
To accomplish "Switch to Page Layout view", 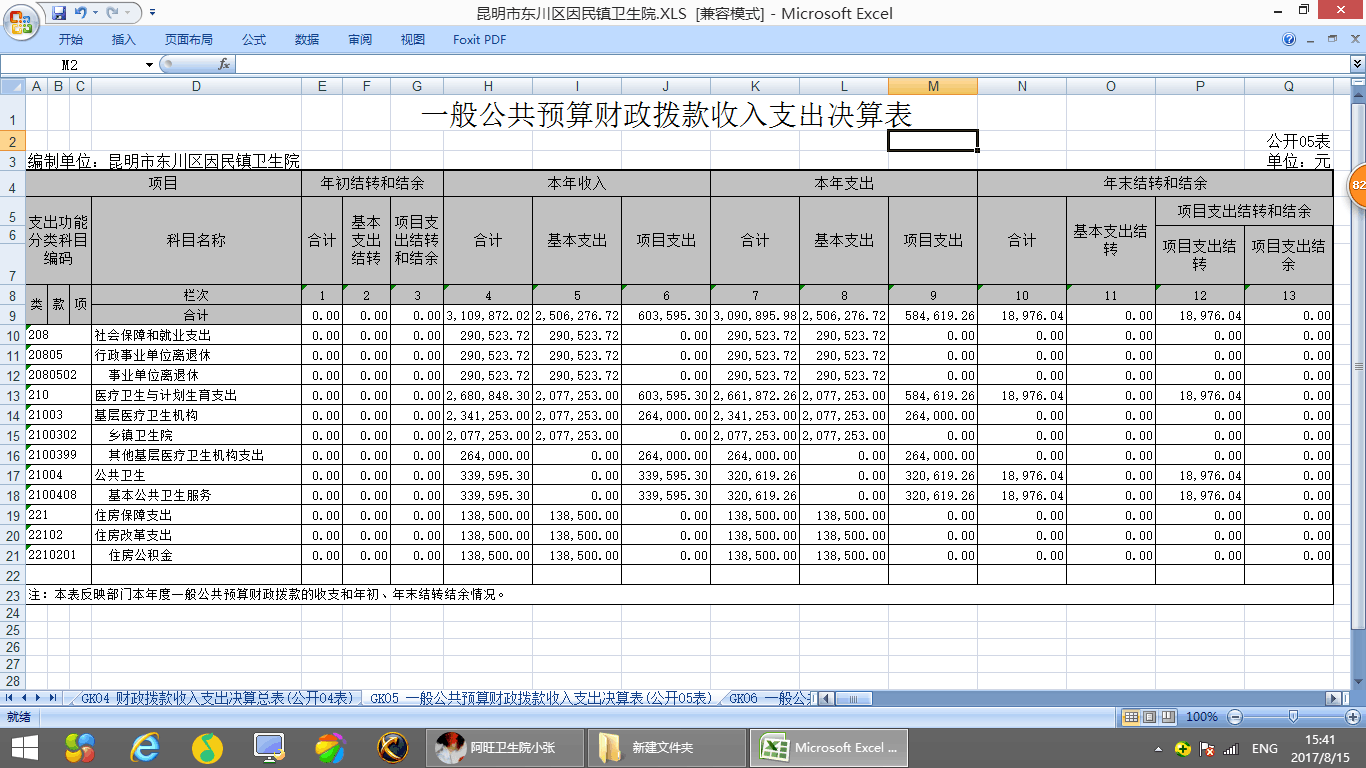I will pyautogui.click(x=1149, y=717).
